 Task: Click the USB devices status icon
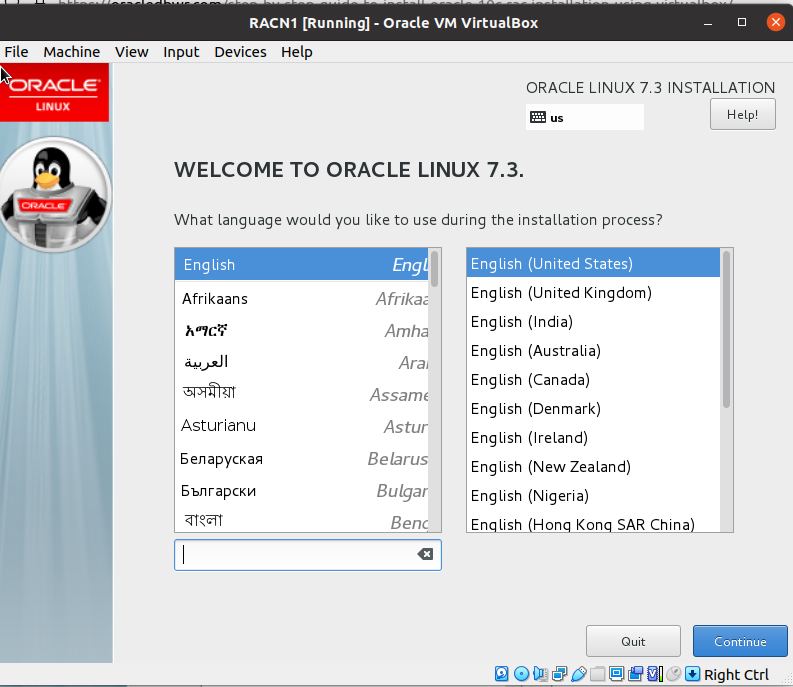(x=579, y=674)
